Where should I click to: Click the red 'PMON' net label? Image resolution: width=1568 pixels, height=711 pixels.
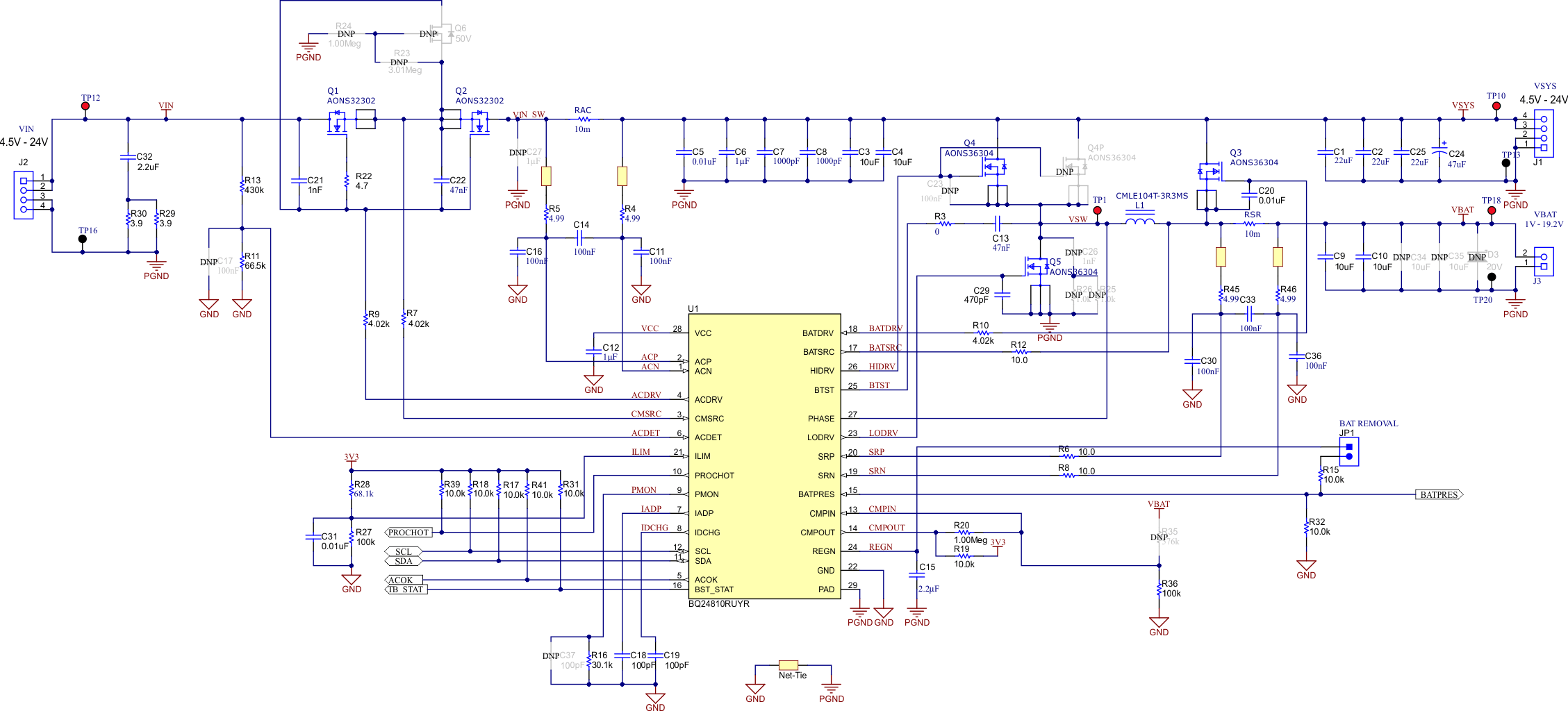[644, 490]
